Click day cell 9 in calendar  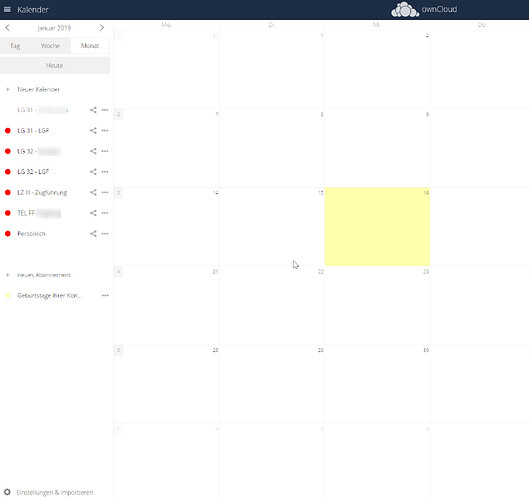point(377,148)
